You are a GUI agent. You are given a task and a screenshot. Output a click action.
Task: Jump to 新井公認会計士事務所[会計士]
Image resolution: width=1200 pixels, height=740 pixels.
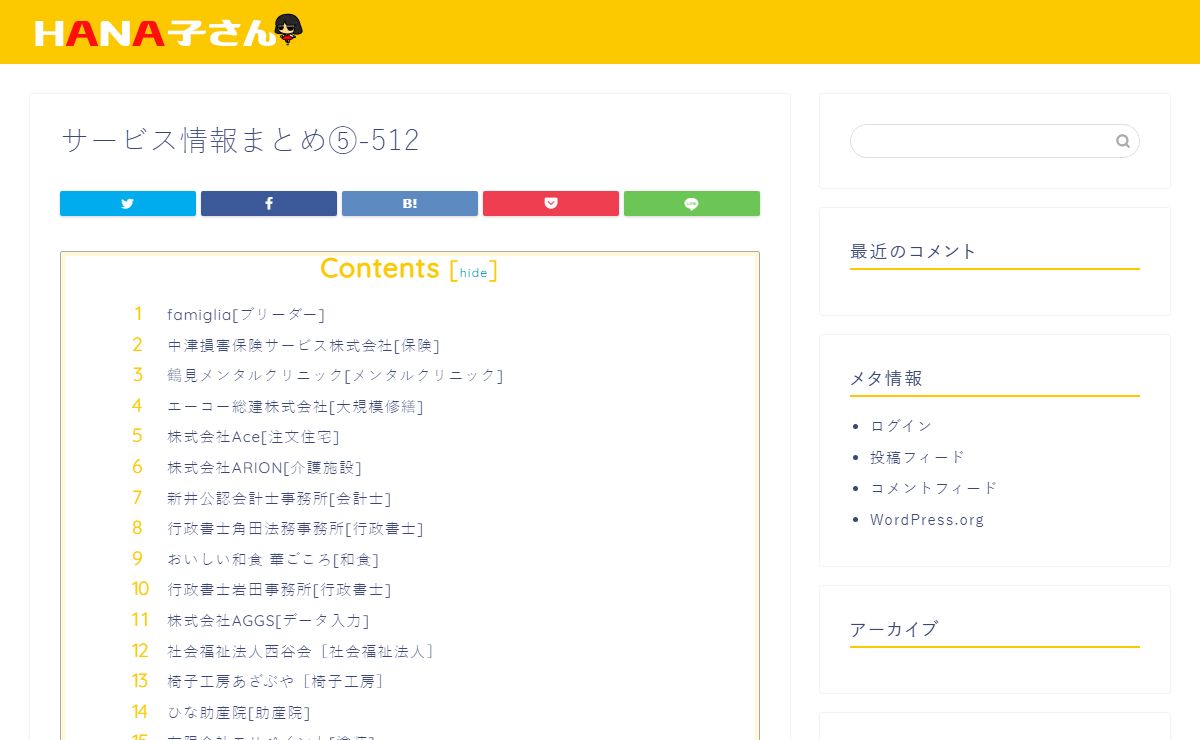coord(280,498)
